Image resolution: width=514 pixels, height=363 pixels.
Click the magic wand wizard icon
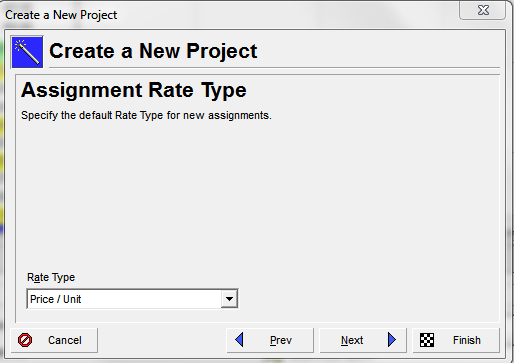pyautogui.click(x=27, y=52)
